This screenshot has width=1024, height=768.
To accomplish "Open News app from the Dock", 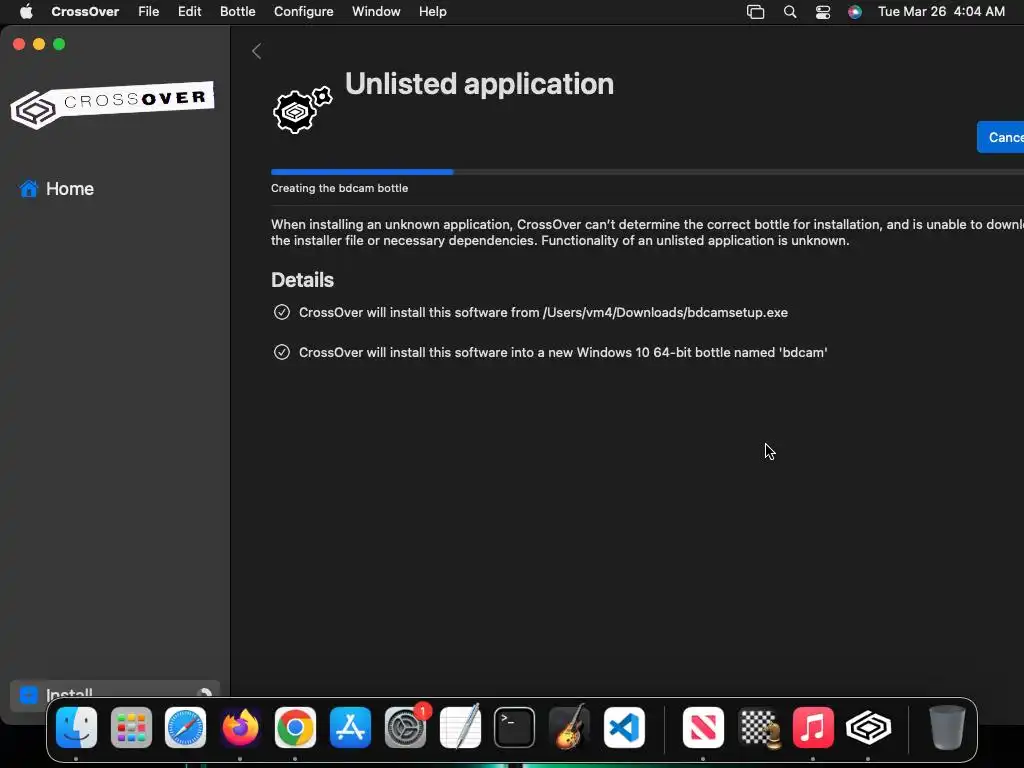I will click(703, 727).
